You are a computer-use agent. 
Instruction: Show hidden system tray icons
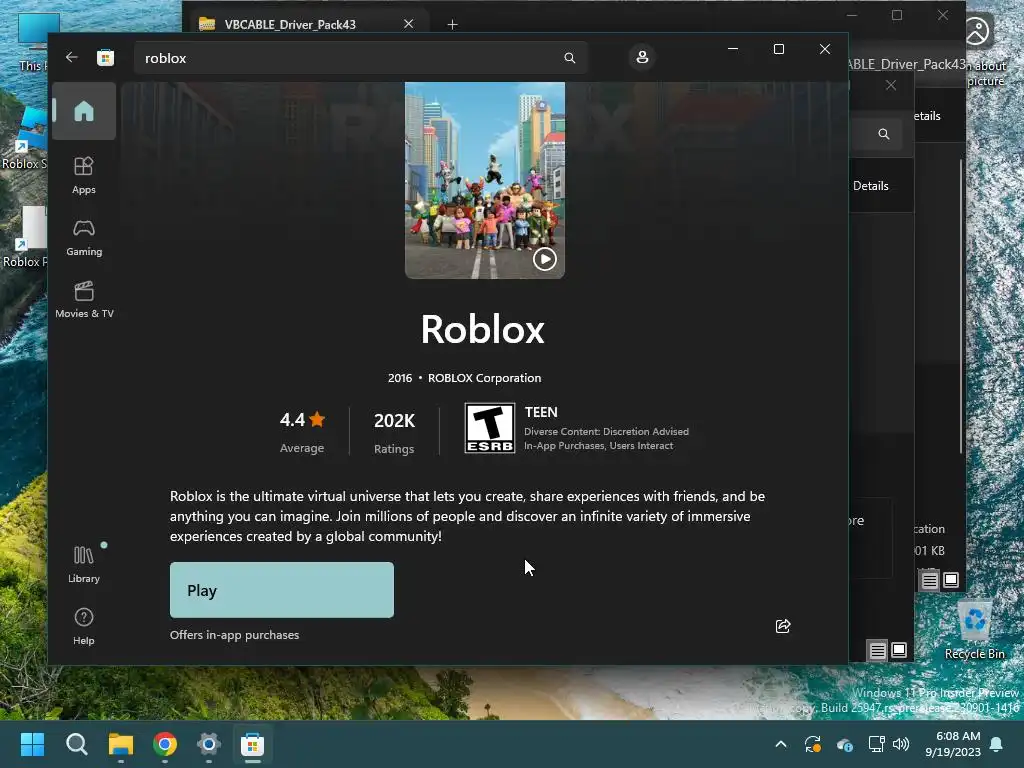click(x=781, y=744)
